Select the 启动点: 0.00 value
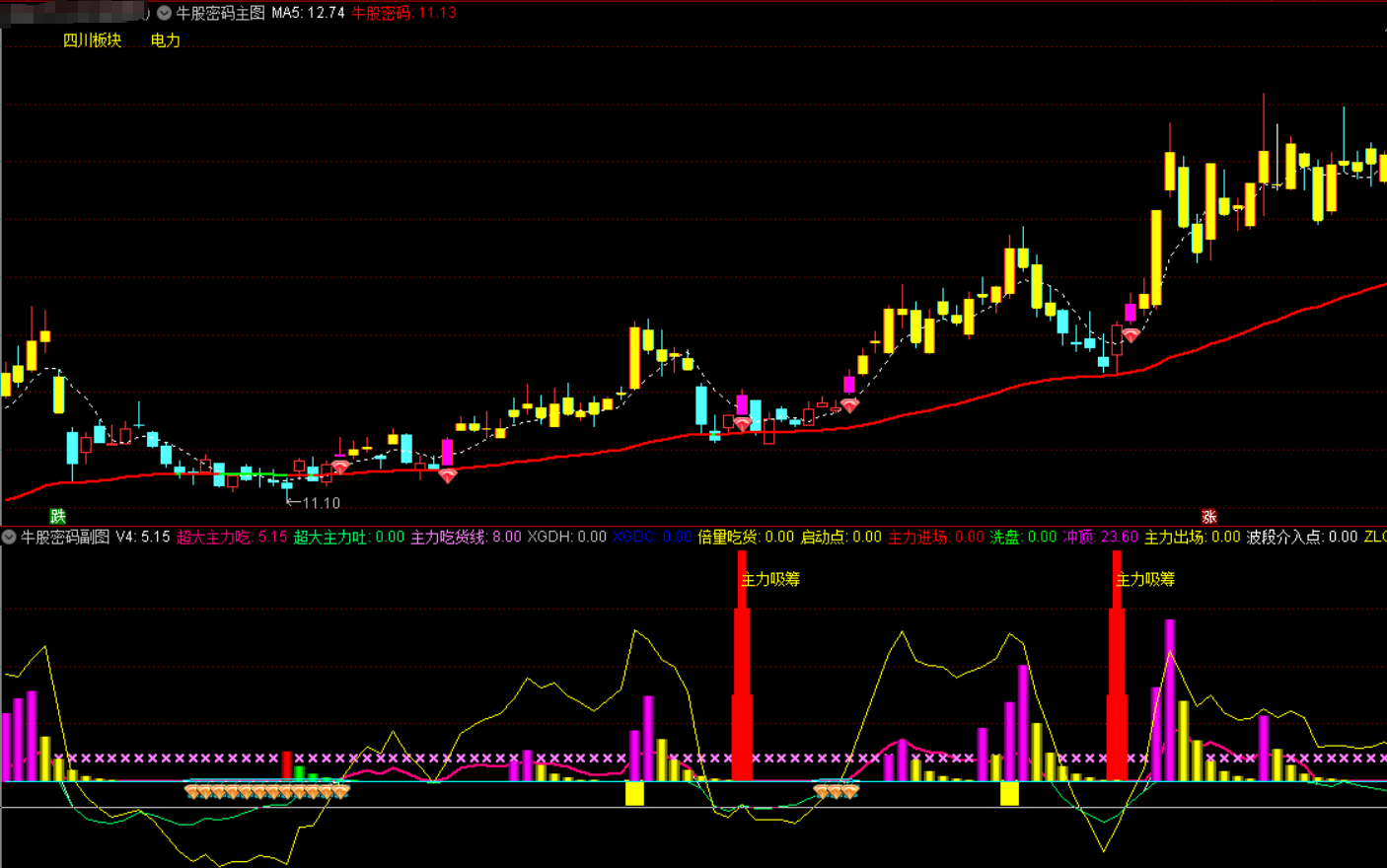 840,537
